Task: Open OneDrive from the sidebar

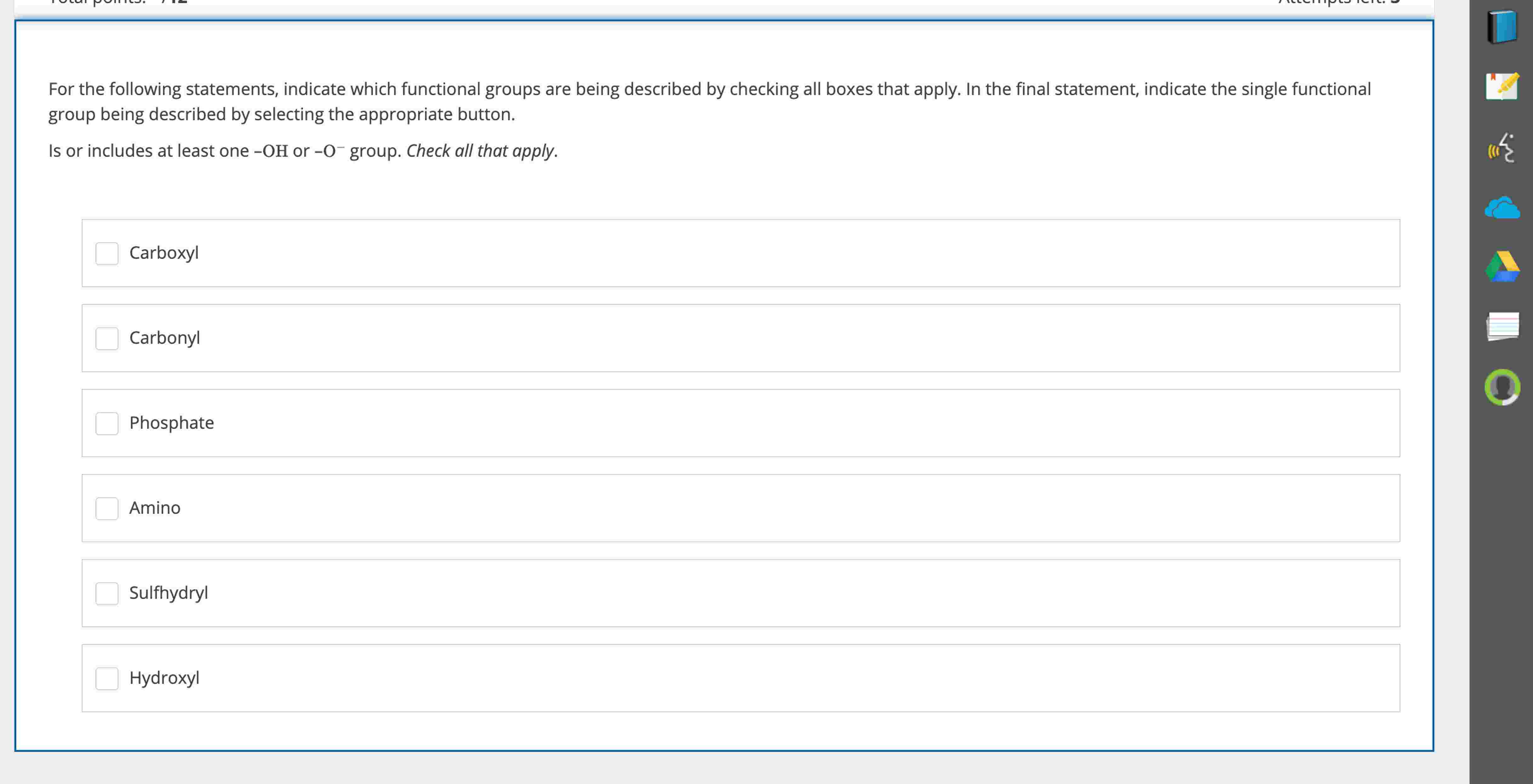Action: (x=1502, y=208)
